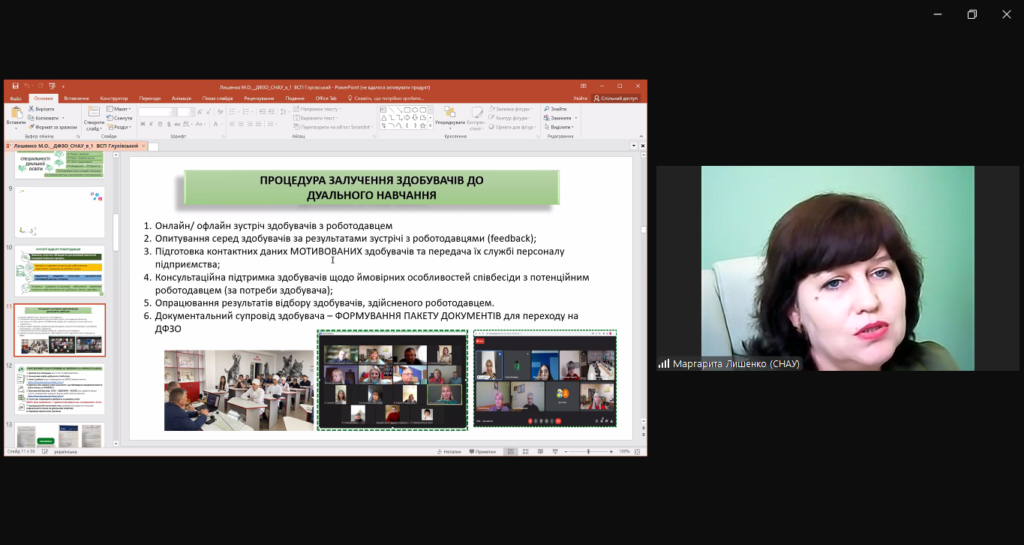
Task: Expand the Replace (Замінити) dropdown arrow
Action: (x=573, y=118)
